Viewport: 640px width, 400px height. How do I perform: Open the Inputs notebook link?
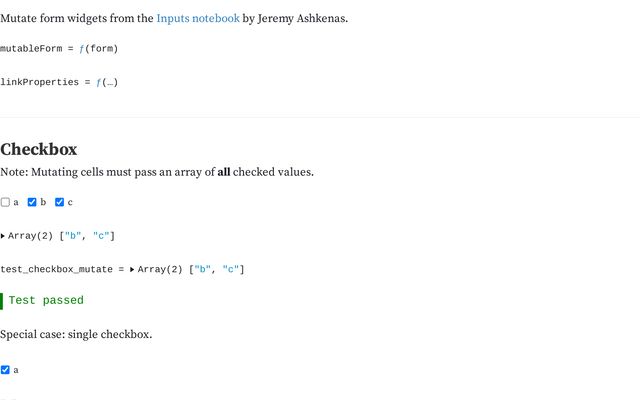198,18
